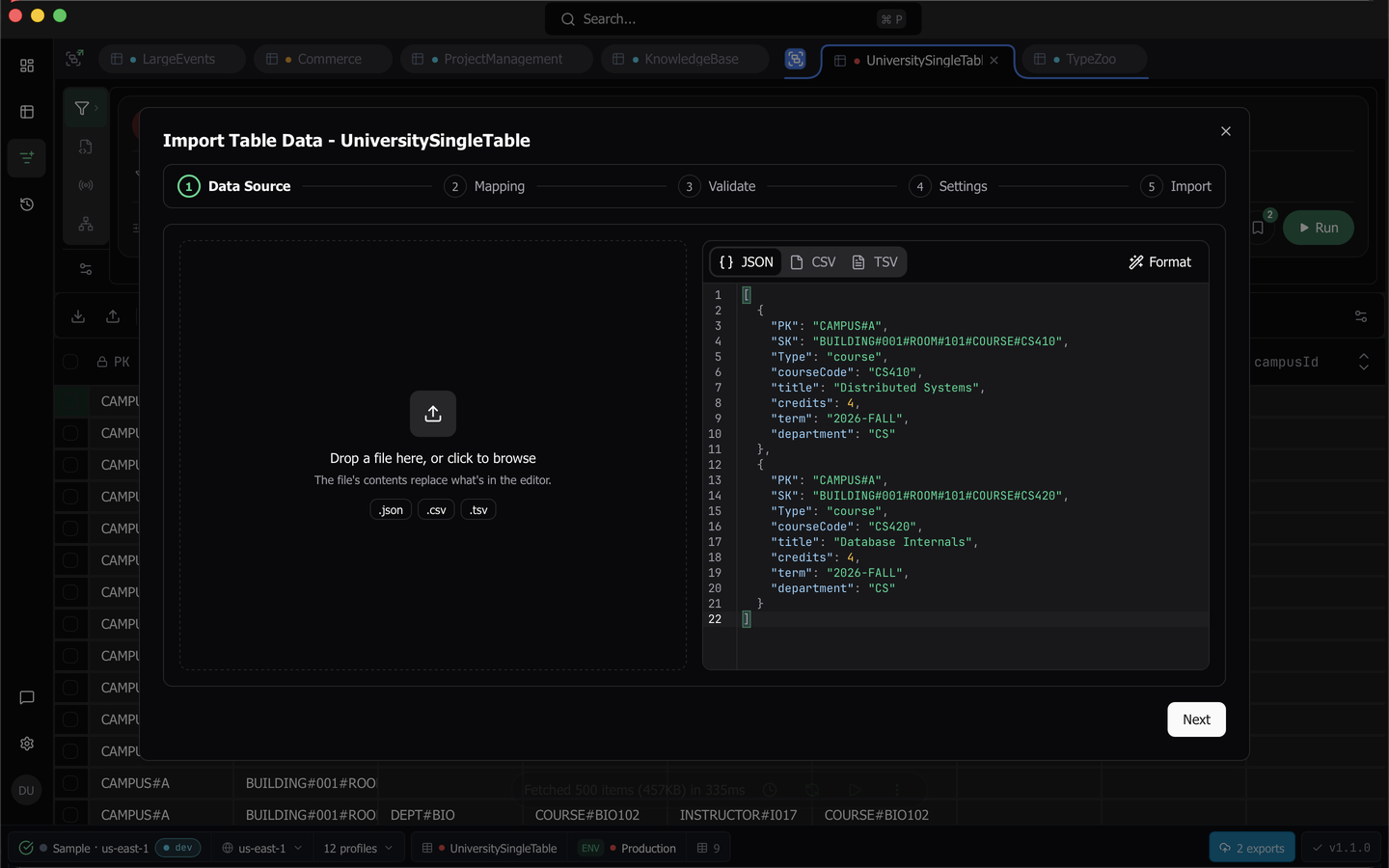
Task: Toggle sort arrows on campusId column
Action: pyautogui.click(x=1364, y=362)
